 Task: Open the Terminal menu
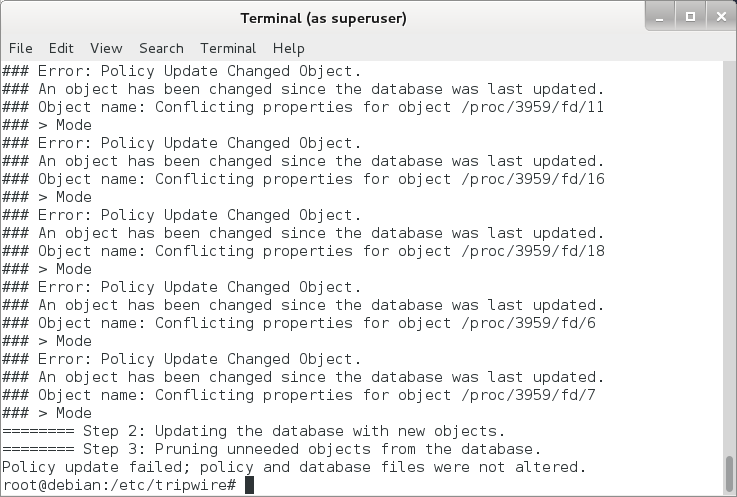[228, 48]
